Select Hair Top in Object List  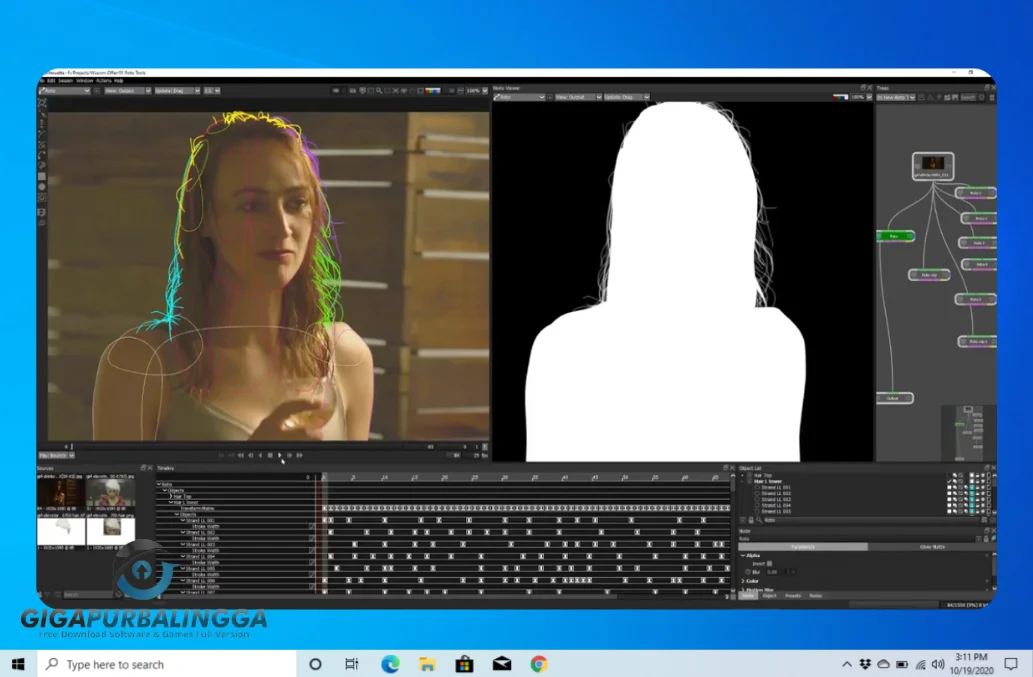coord(762,475)
